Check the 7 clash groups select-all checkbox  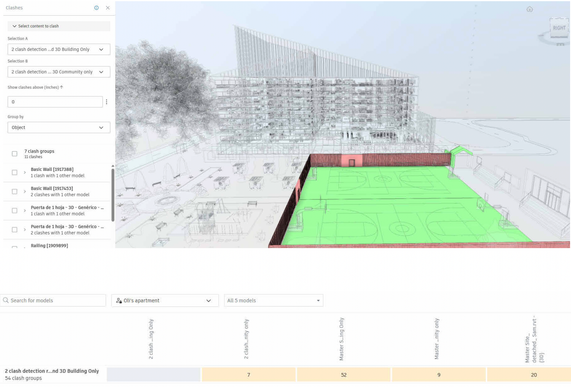click(x=15, y=154)
